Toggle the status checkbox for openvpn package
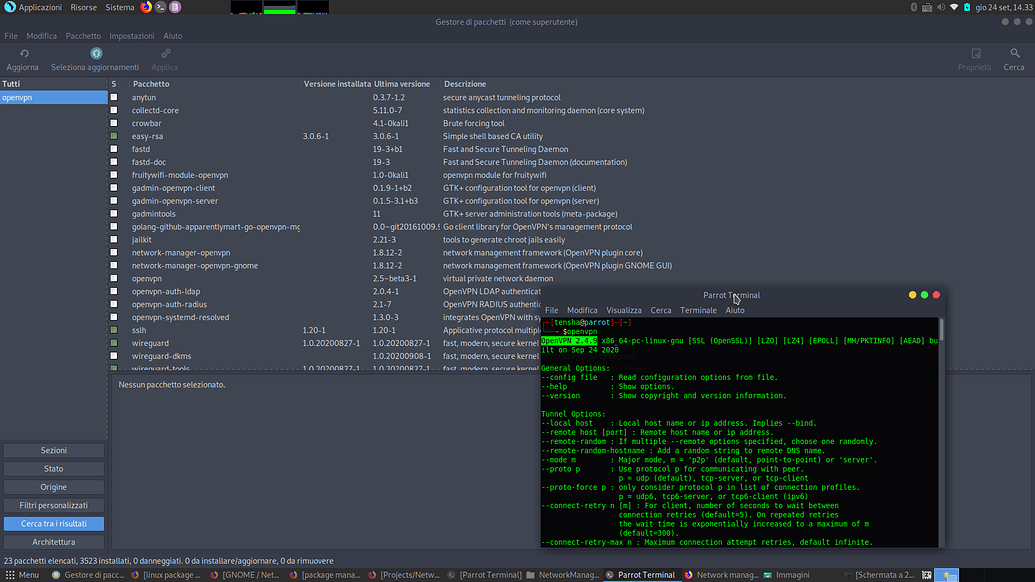 tap(114, 278)
